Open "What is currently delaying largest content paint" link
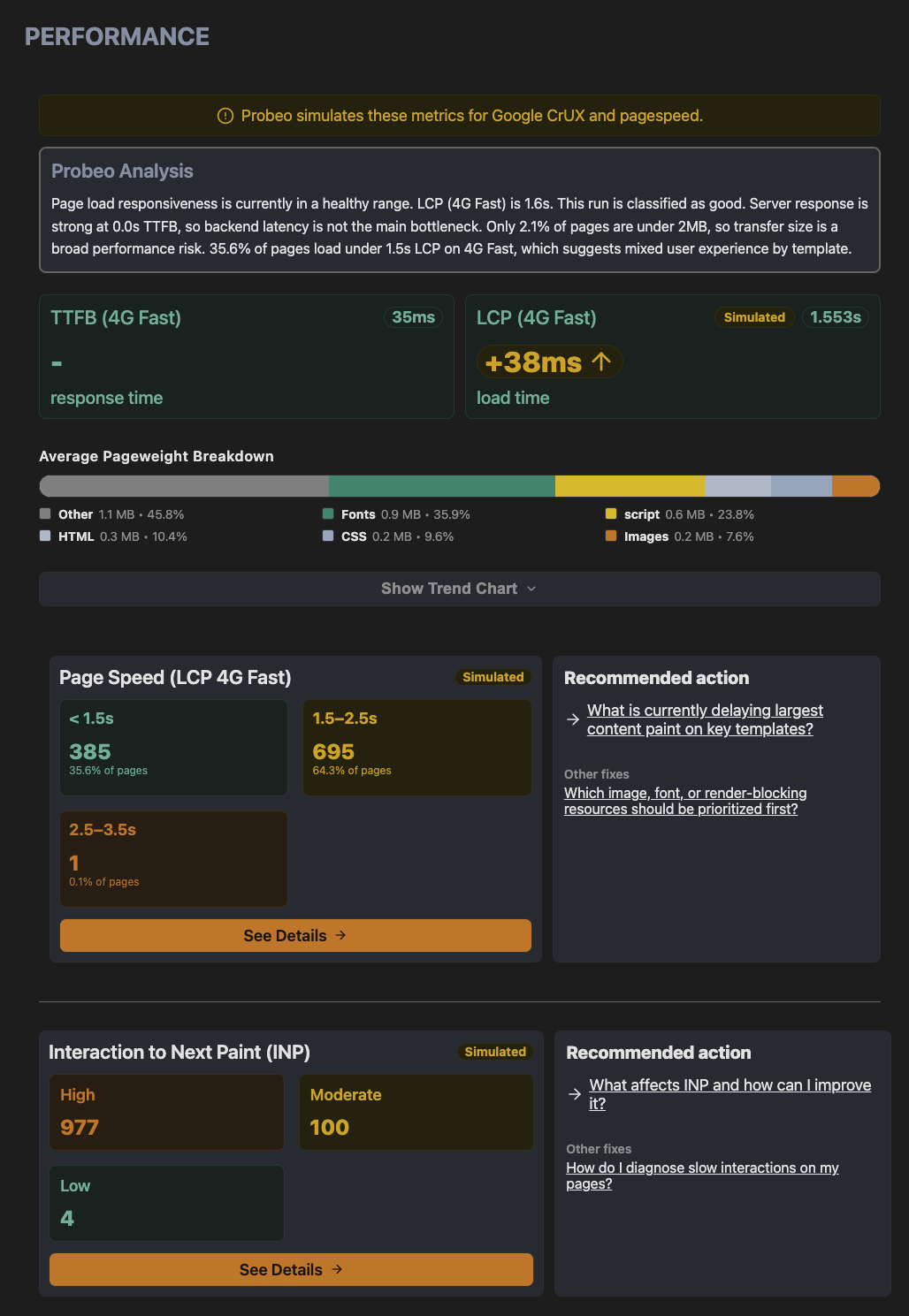This screenshot has height=1316, width=909. pos(704,719)
